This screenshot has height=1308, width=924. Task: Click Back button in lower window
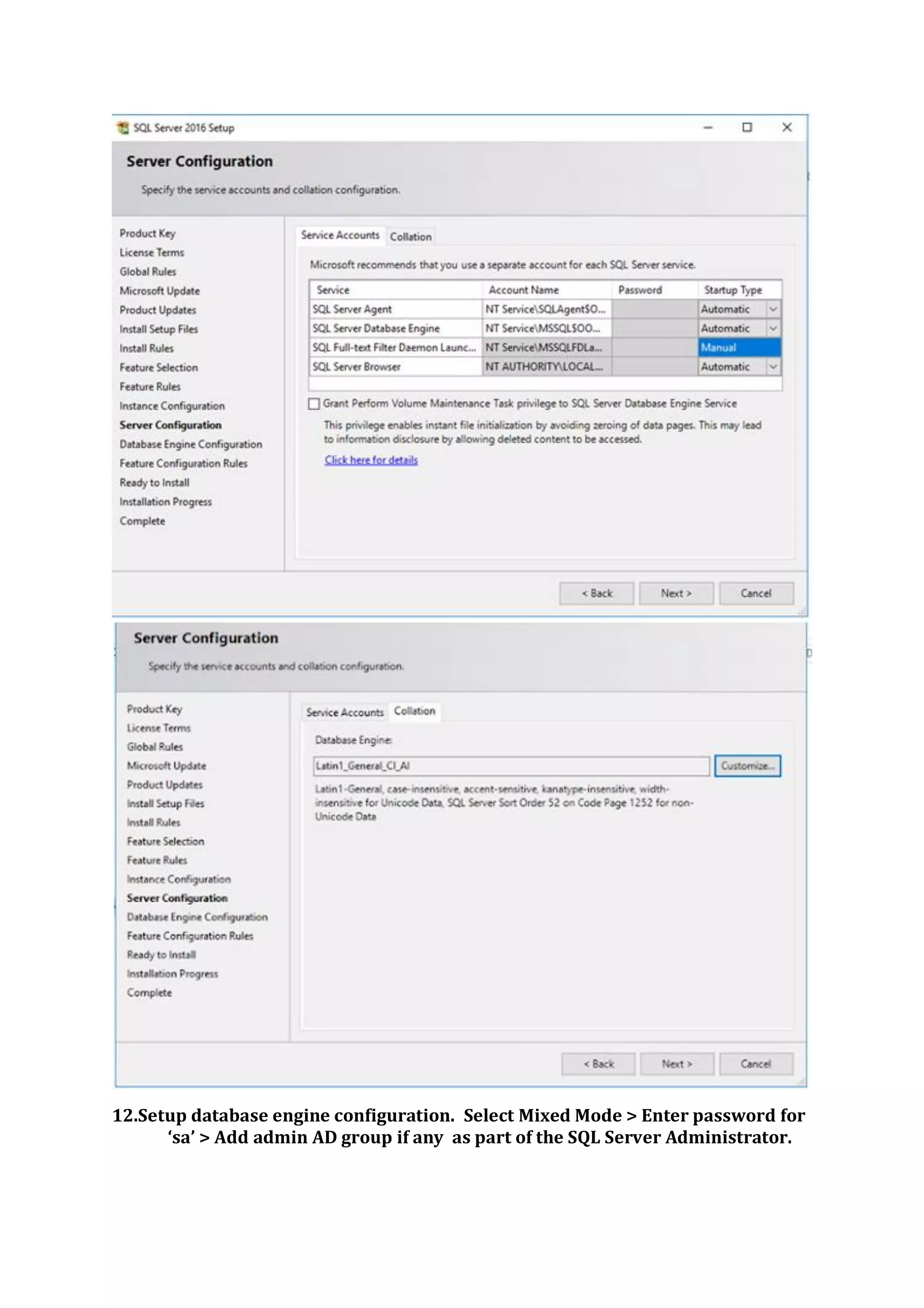coord(598,1064)
